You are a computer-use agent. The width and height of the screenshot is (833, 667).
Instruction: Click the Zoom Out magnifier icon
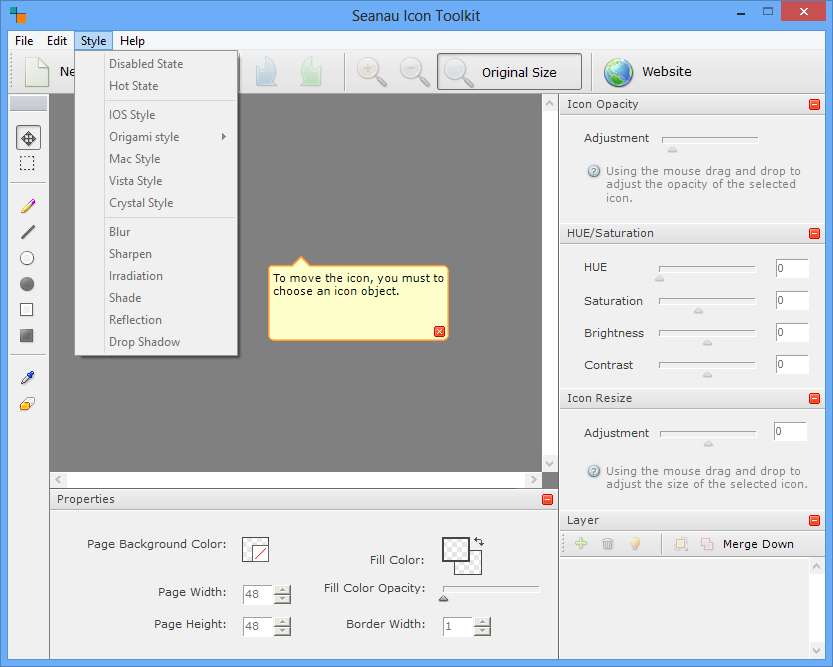(414, 72)
